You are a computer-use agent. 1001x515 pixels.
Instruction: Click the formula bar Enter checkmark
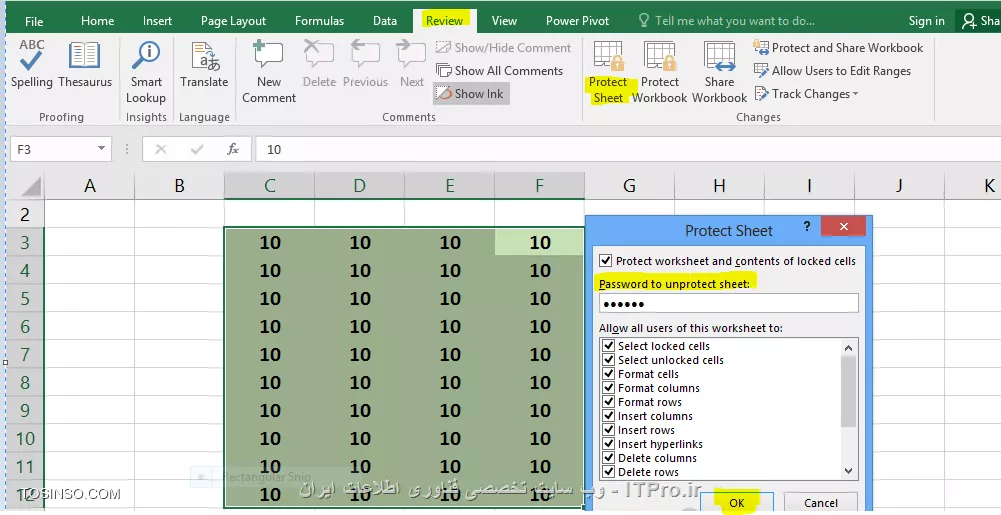pos(197,149)
